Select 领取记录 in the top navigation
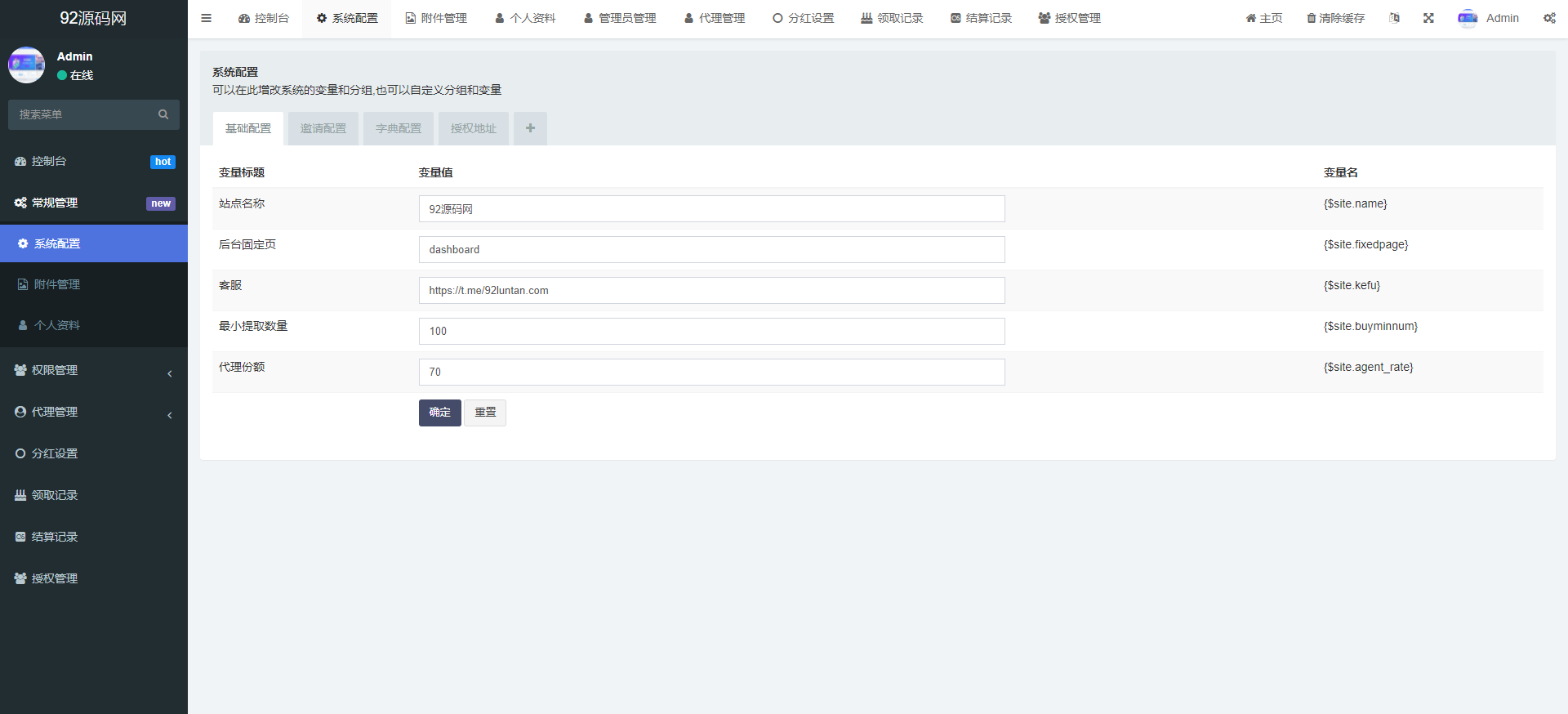This screenshot has height=714, width=1568. point(892,18)
